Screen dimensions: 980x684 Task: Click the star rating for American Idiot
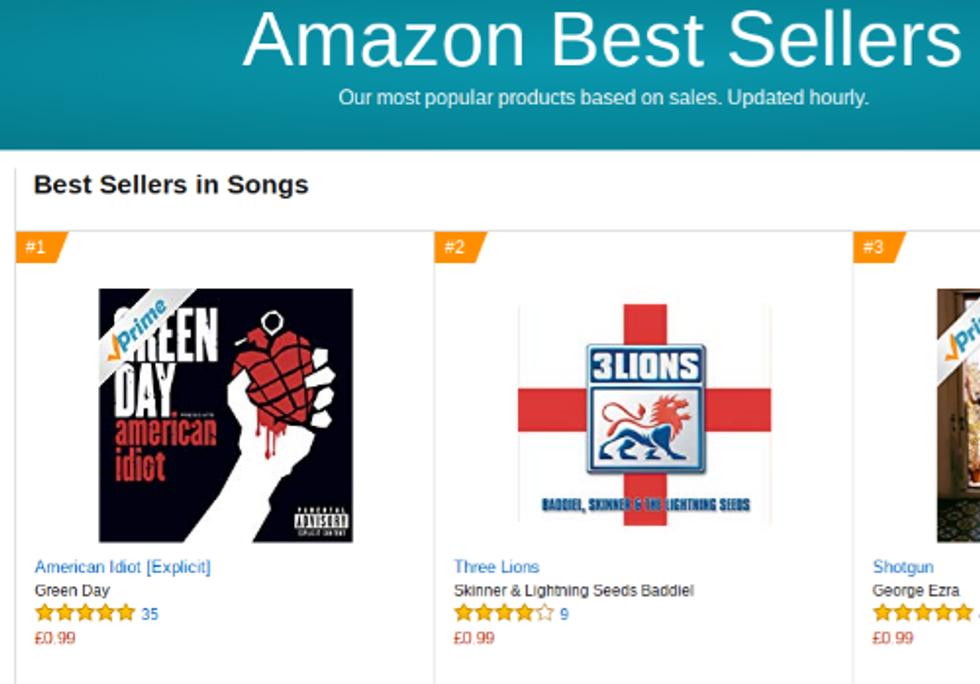84,613
